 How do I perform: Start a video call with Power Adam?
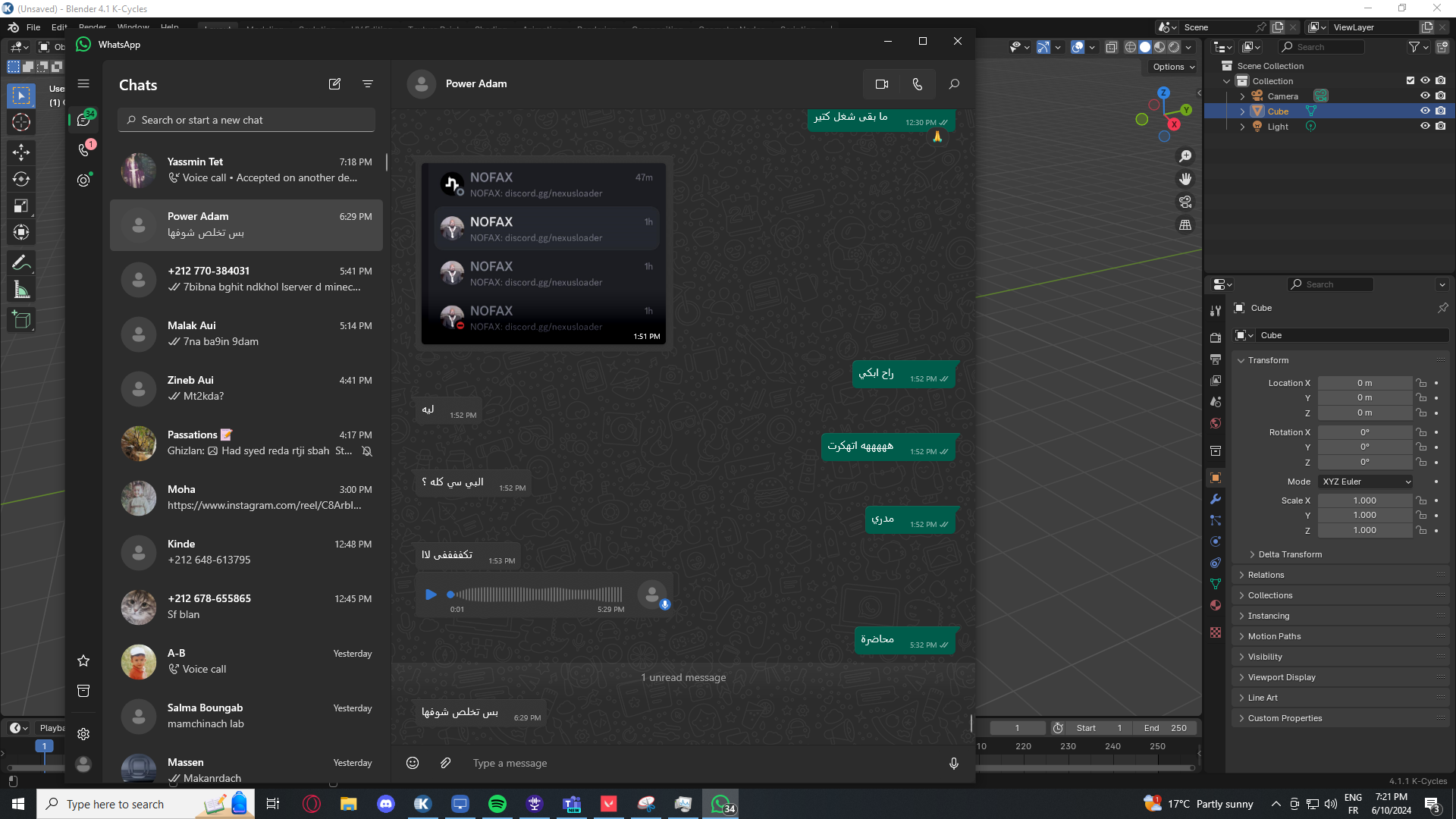coord(881,84)
